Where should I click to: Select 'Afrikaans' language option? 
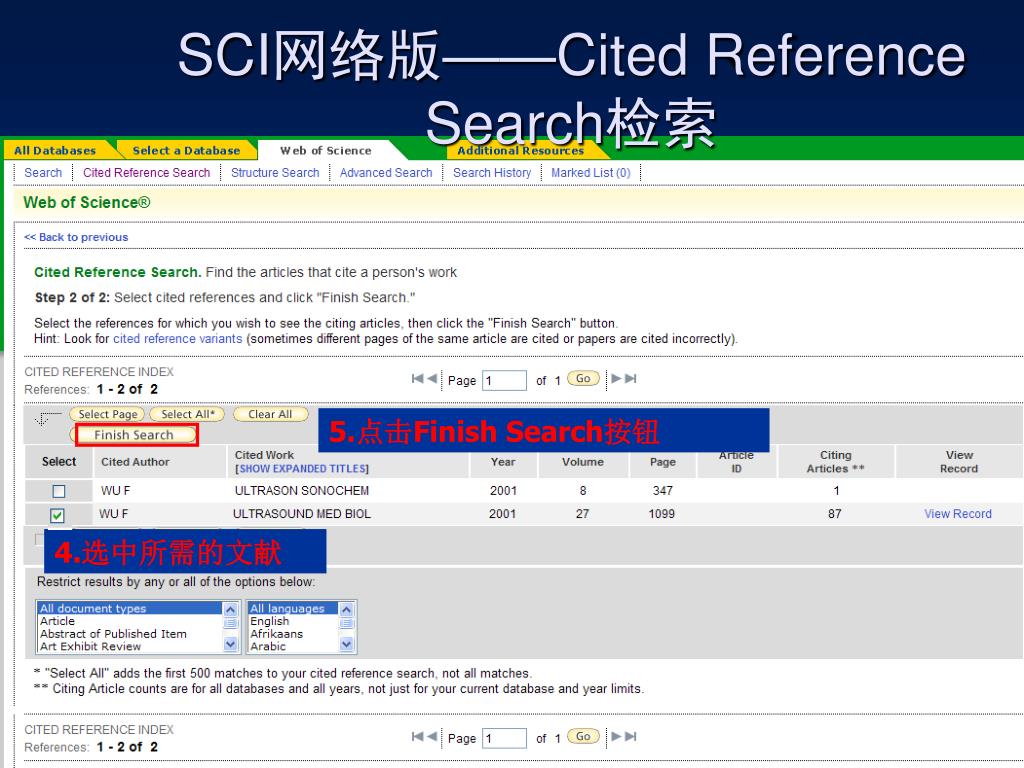pyautogui.click(x=293, y=633)
